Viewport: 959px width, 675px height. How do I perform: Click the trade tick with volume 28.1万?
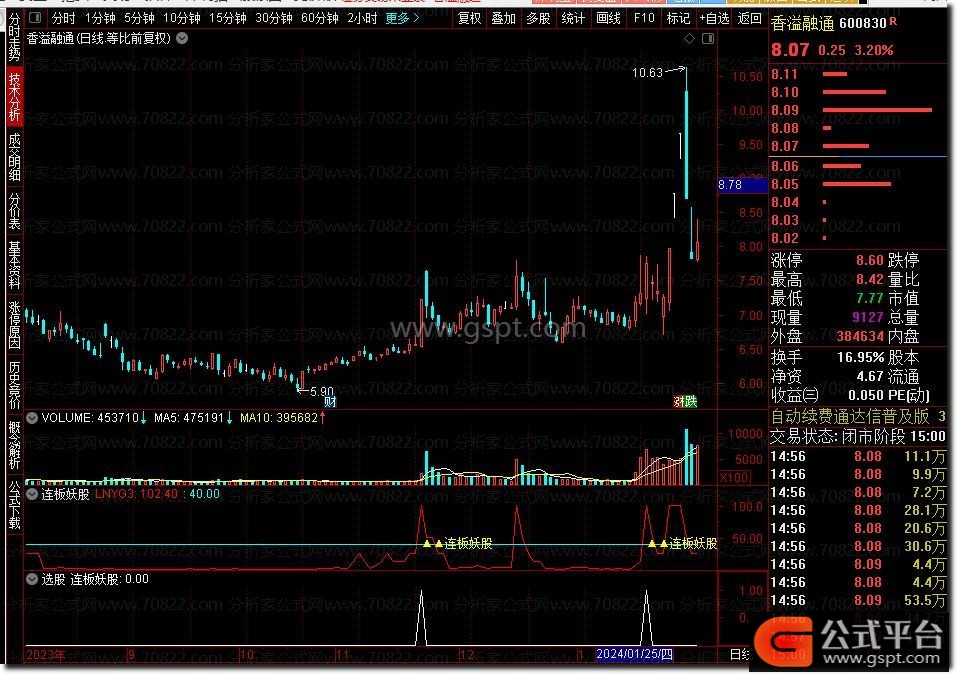tap(858, 511)
